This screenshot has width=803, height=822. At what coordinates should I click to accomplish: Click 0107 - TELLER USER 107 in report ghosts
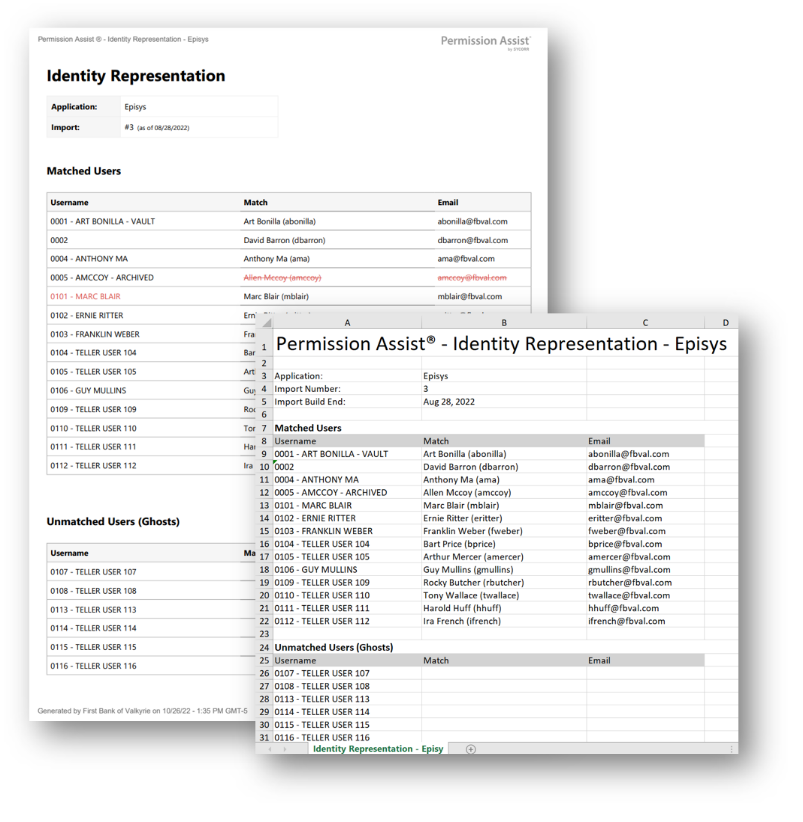[93, 572]
